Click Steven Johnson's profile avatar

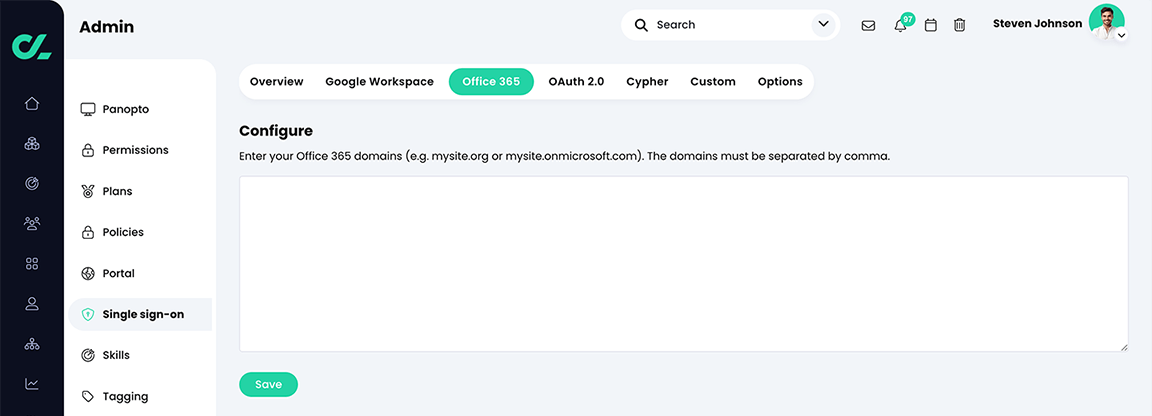(1106, 22)
